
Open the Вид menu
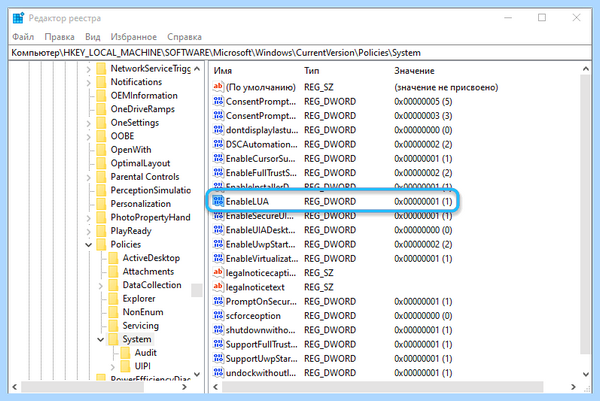click(93, 37)
